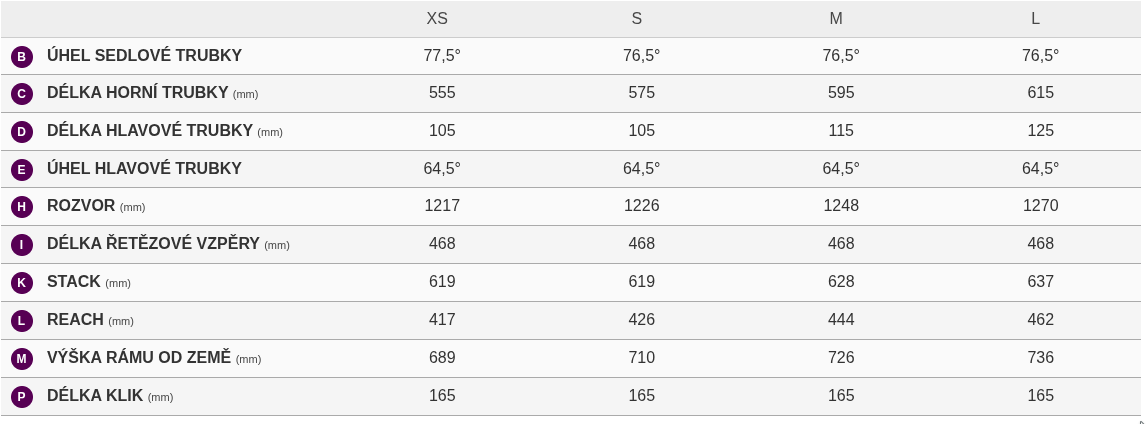1146x424 pixels.
Task: Select the P badge beside Délka klik
Action: click(x=22, y=396)
